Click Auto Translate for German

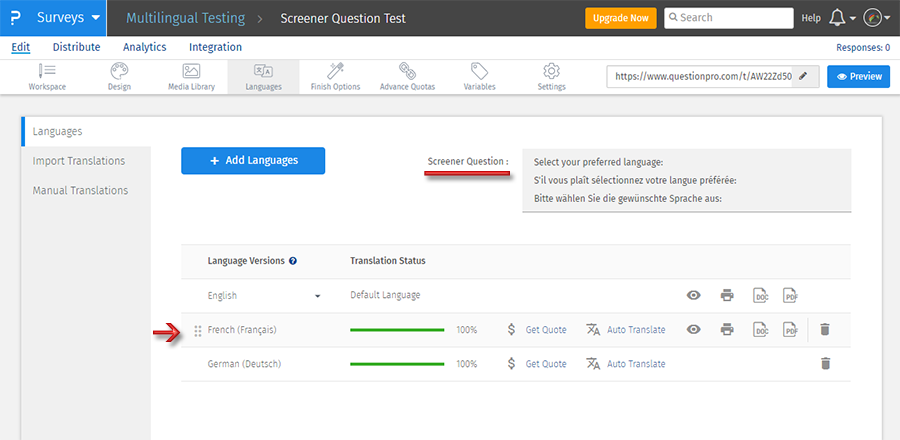626,364
